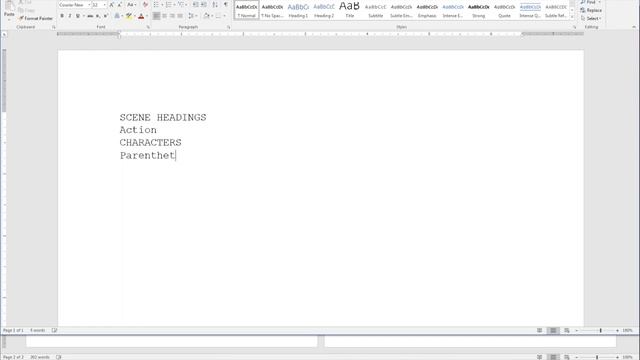Apply the Emphasis style
The width and height of the screenshot is (640, 360).
(427, 10)
